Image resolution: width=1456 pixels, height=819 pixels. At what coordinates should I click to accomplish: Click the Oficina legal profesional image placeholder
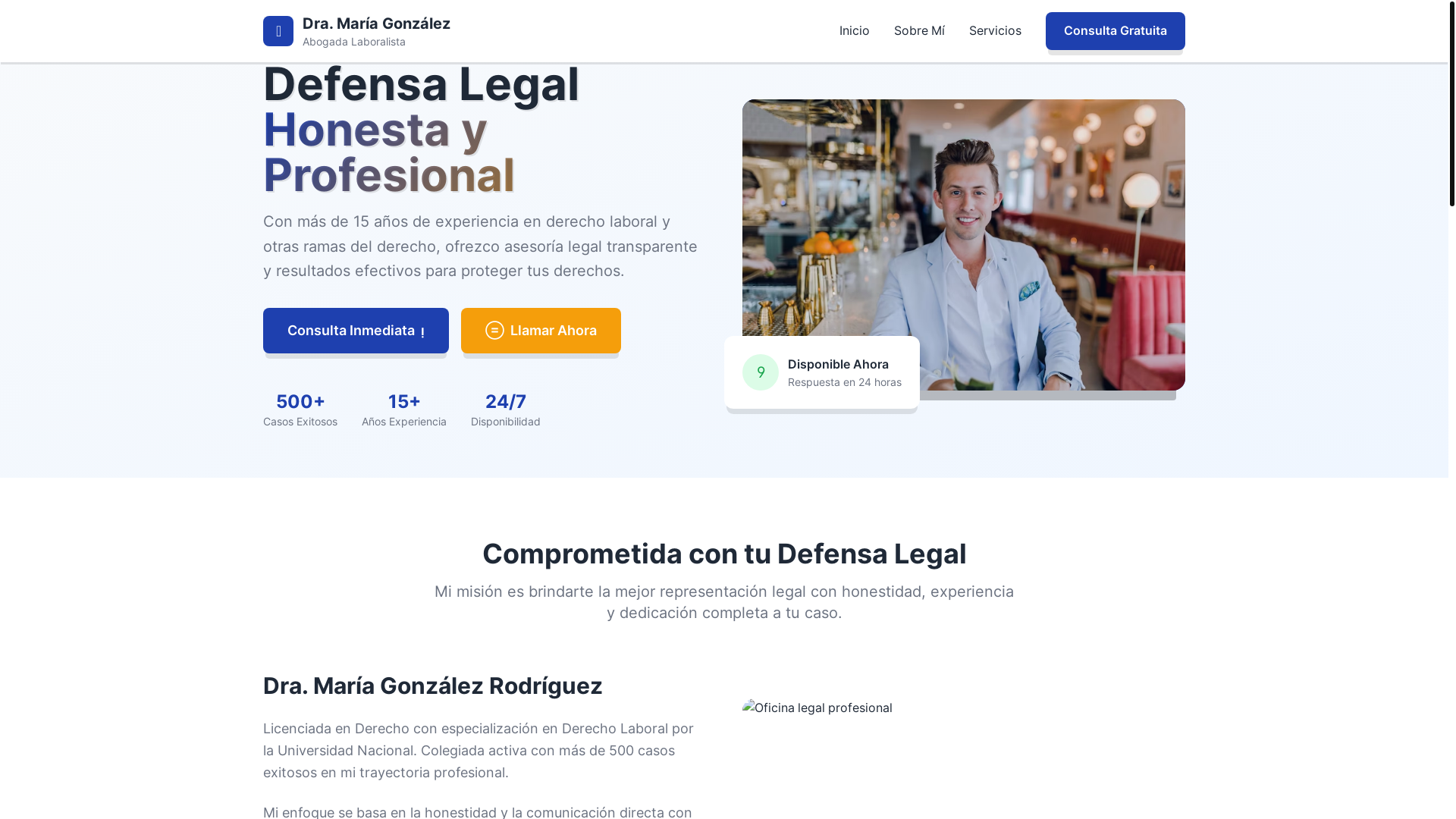[x=817, y=708]
